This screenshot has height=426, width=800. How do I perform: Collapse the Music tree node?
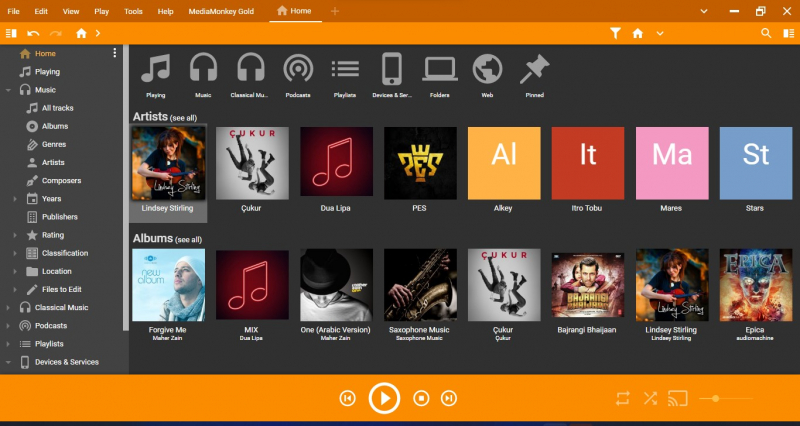[x=9, y=90]
